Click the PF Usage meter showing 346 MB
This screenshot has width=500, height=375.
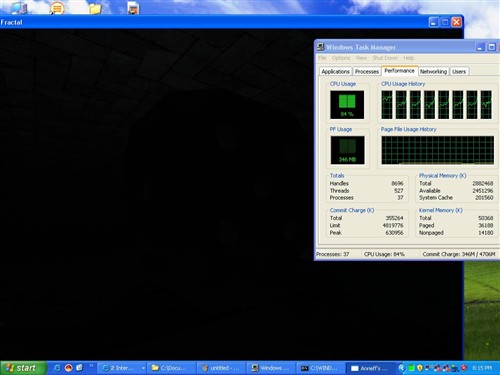(347, 150)
